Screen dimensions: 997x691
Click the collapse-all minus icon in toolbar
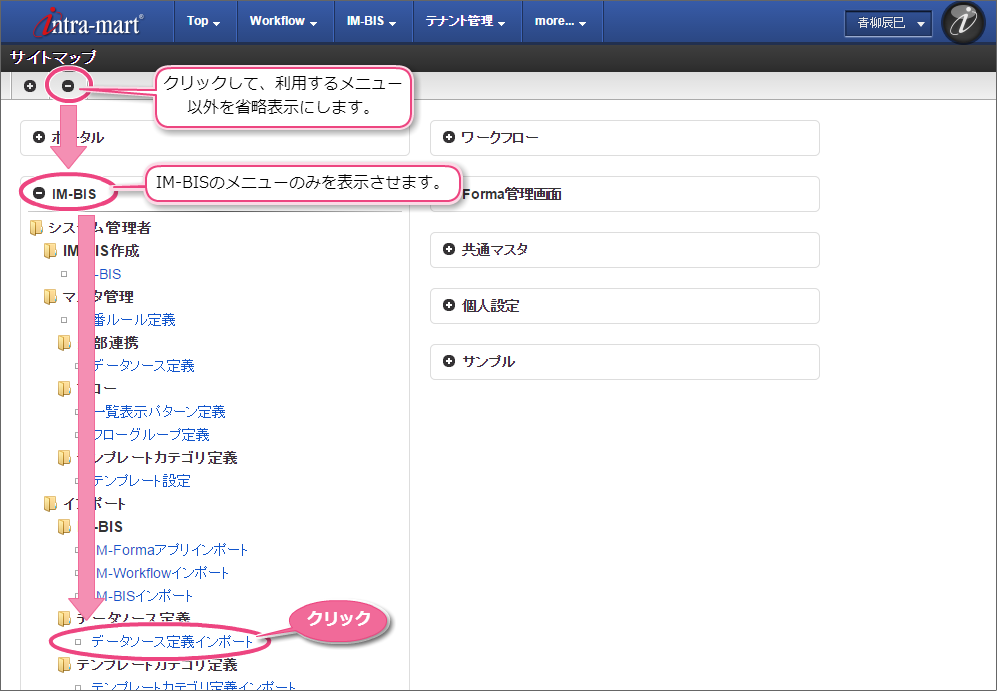tap(68, 86)
